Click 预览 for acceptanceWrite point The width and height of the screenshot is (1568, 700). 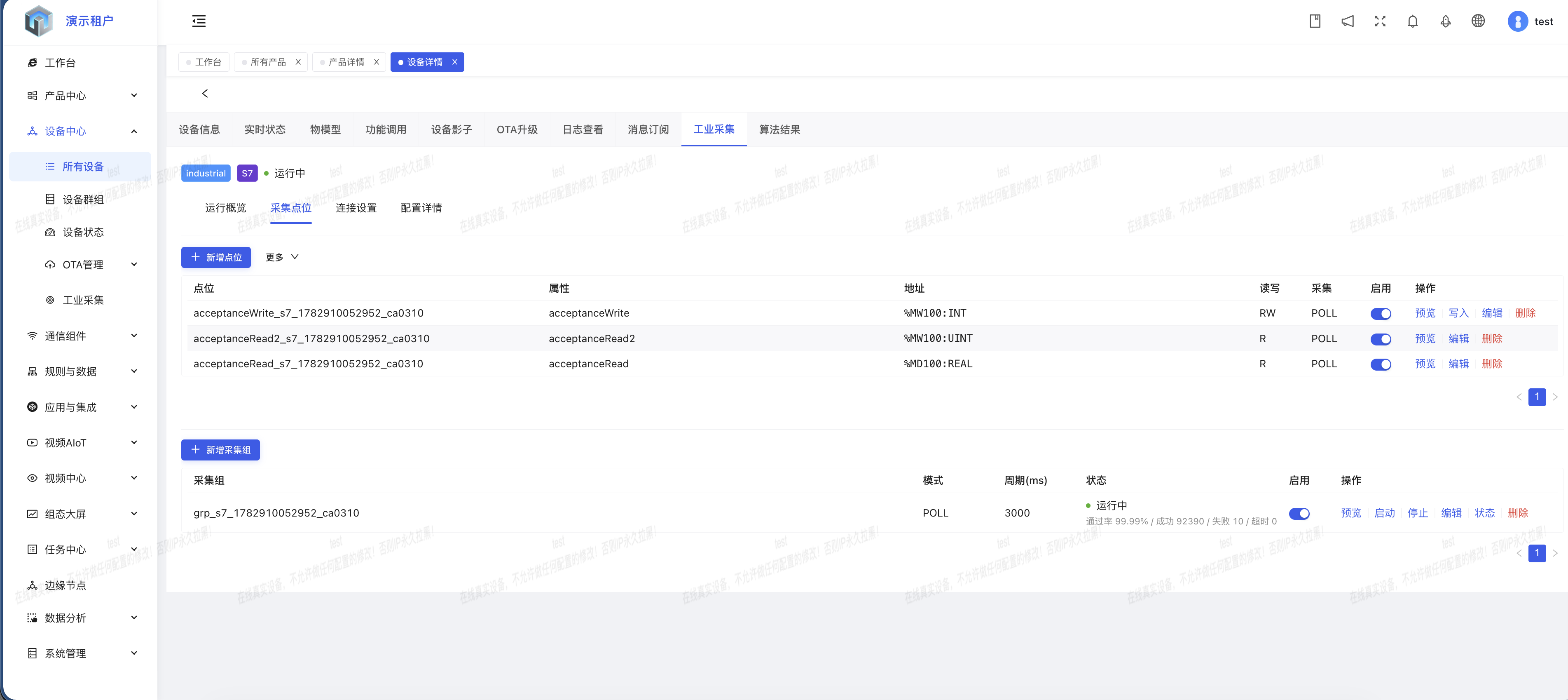[x=1425, y=313]
